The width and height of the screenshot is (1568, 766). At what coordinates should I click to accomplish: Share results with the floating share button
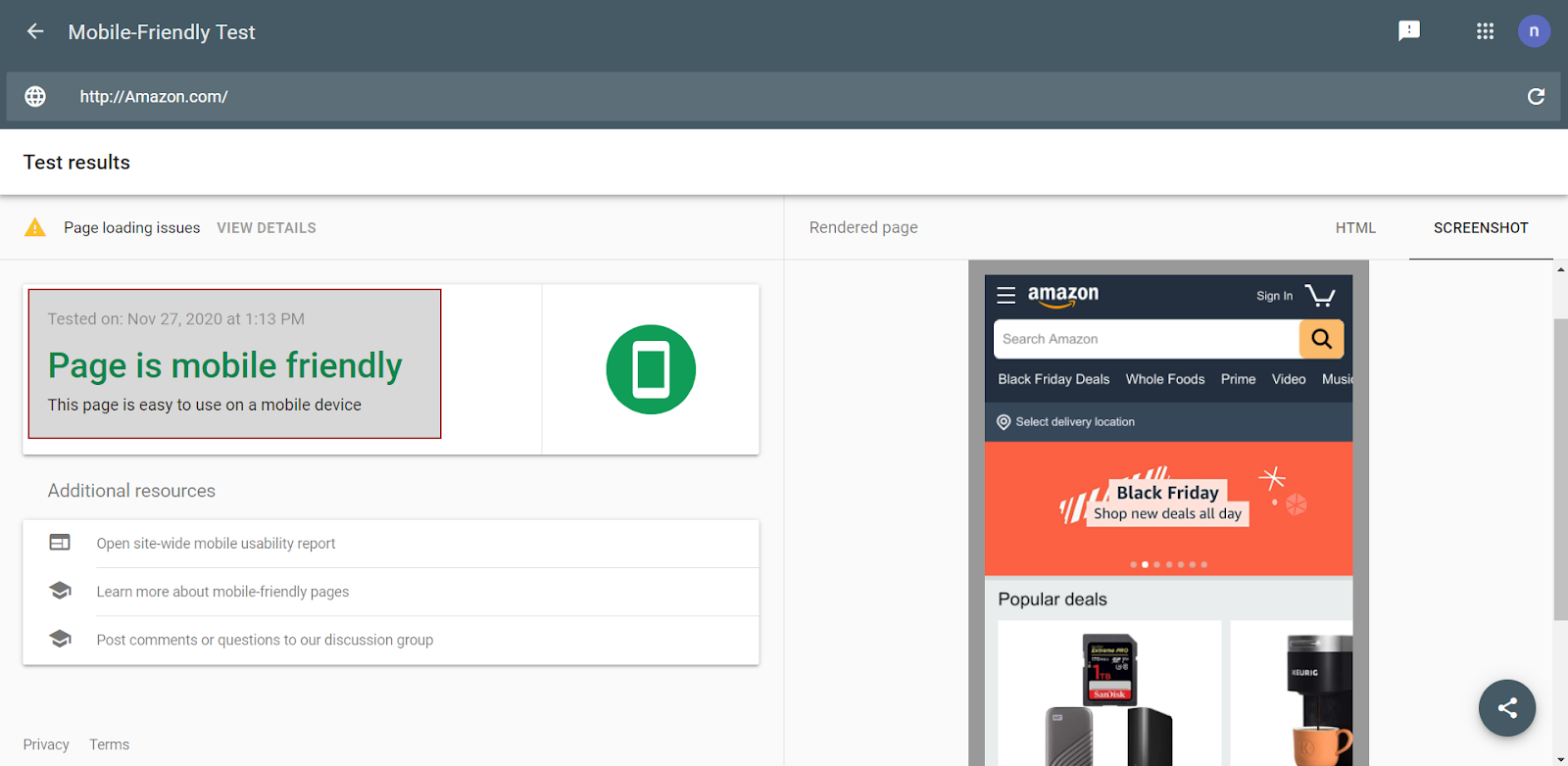pyautogui.click(x=1507, y=708)
